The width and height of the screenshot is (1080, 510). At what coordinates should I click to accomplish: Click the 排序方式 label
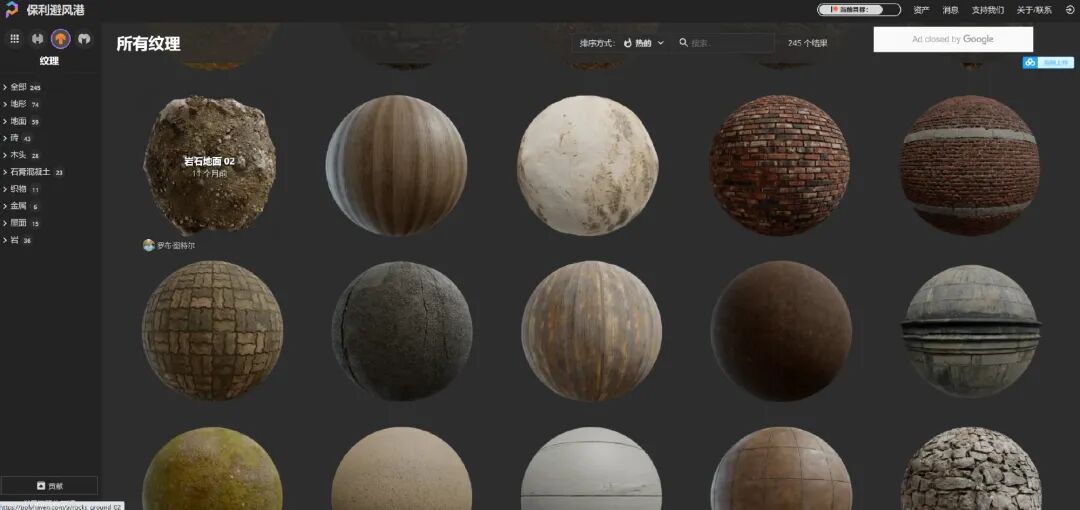point(596,43)
